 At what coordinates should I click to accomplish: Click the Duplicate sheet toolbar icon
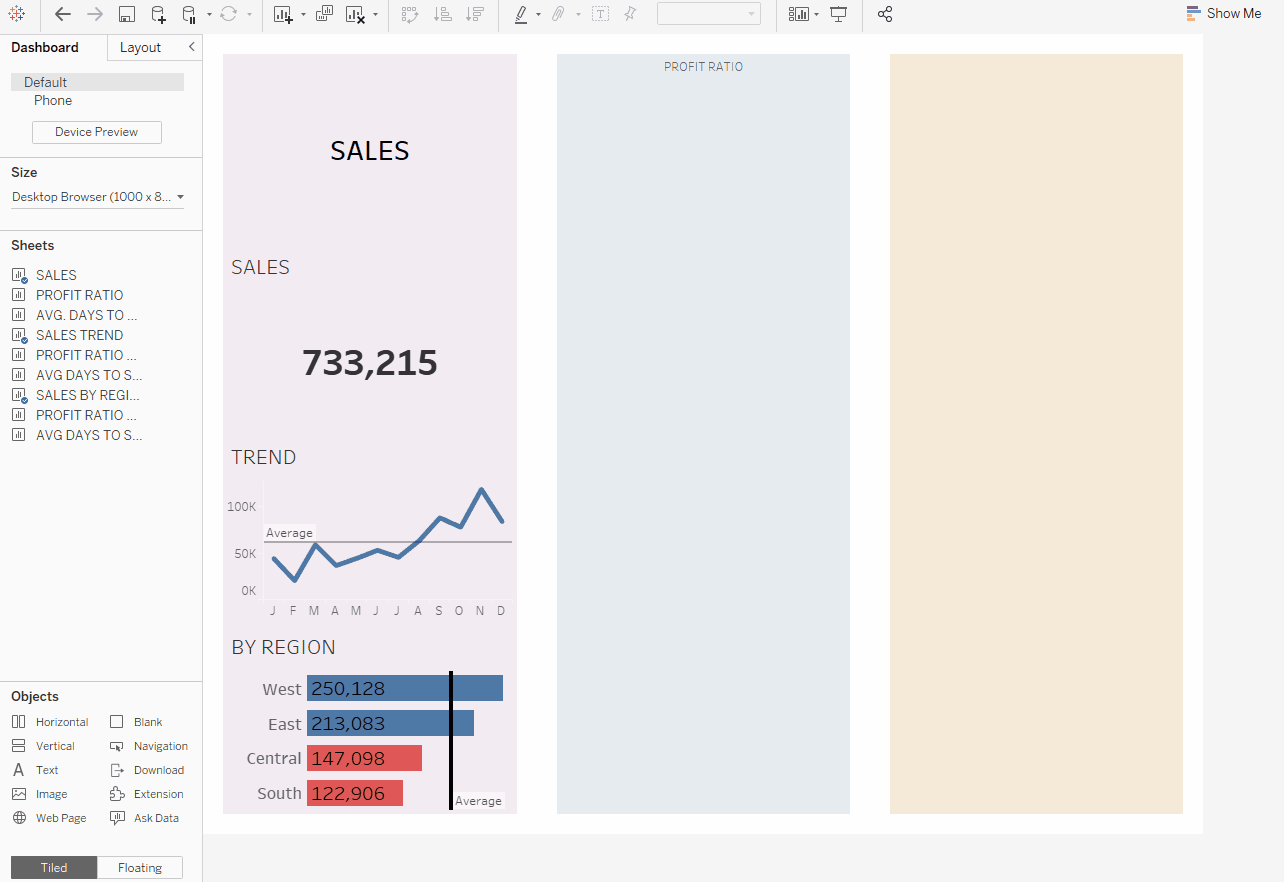[324, 14]
